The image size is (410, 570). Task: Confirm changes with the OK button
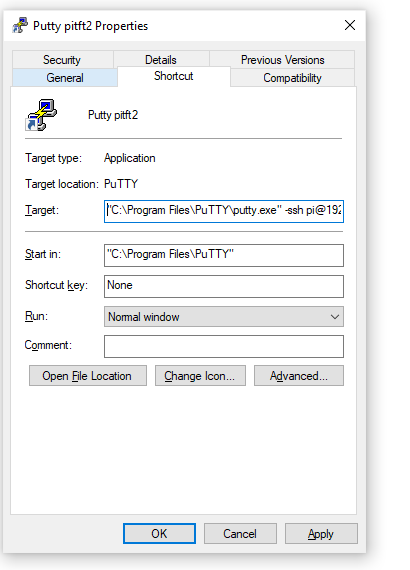[159, 534]
